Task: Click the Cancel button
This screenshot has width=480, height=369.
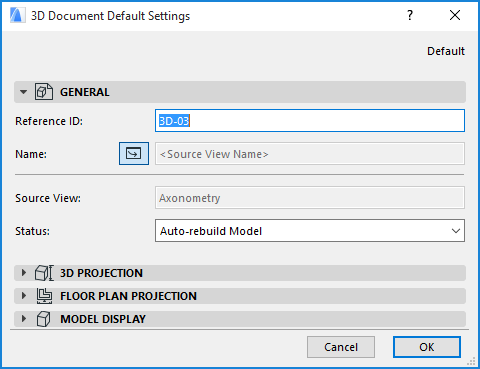Action: point(341,347)
